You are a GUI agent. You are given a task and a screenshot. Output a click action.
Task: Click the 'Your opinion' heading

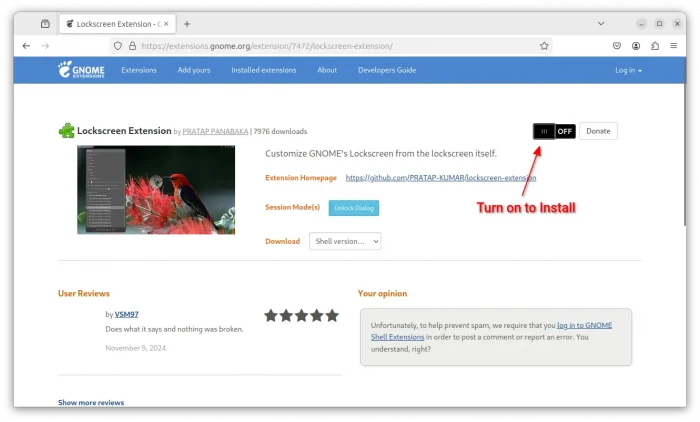[x=382, y=293]
